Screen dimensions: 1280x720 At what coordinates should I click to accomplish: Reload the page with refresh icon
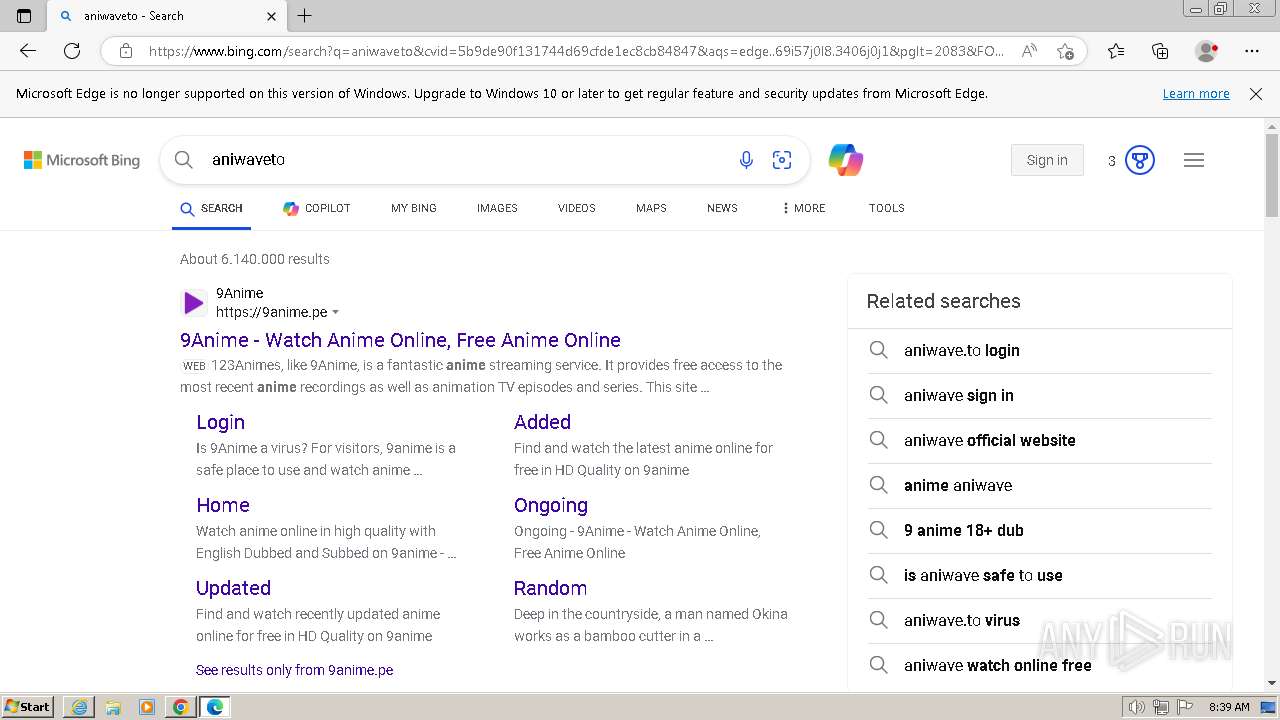click(72, 51)
